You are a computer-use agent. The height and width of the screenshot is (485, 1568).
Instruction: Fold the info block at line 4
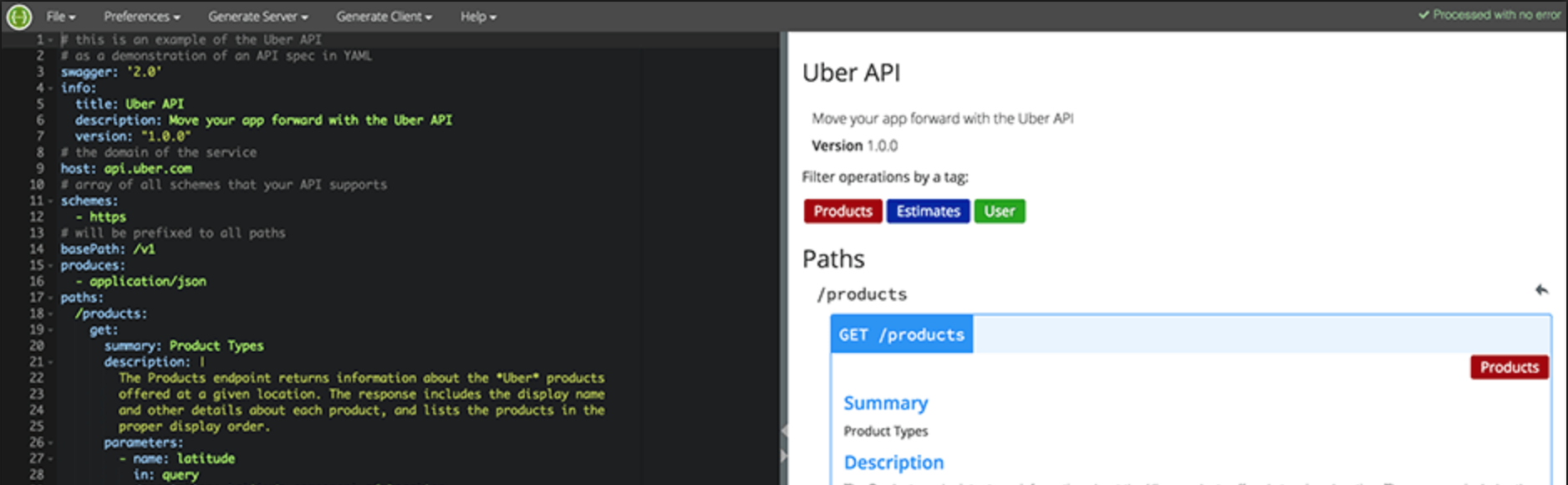click(51, 88)
